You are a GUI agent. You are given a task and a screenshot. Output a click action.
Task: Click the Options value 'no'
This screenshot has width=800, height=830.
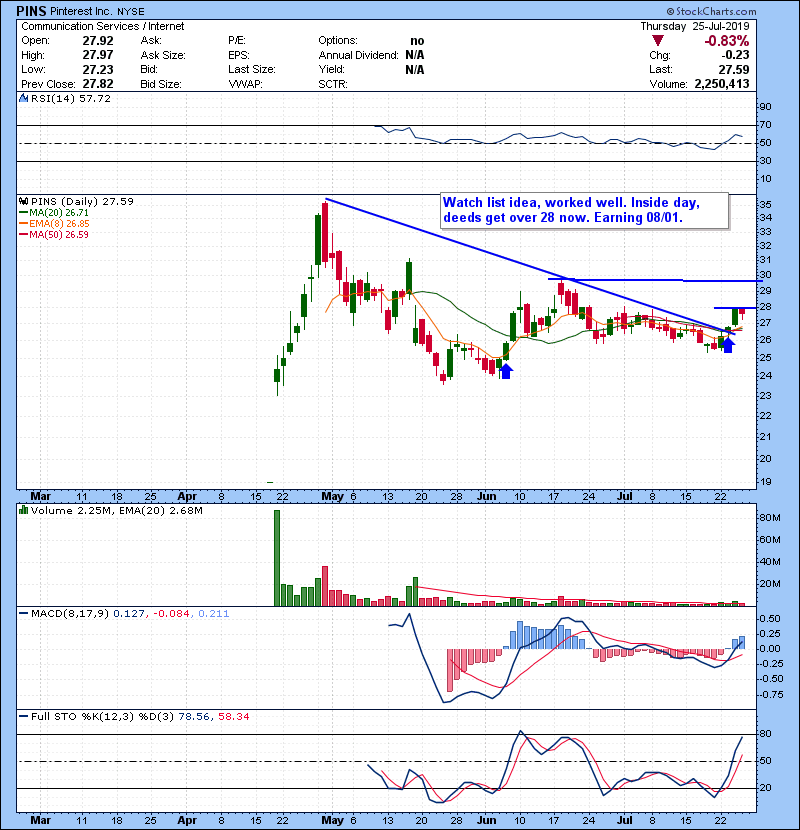(417, 41)
